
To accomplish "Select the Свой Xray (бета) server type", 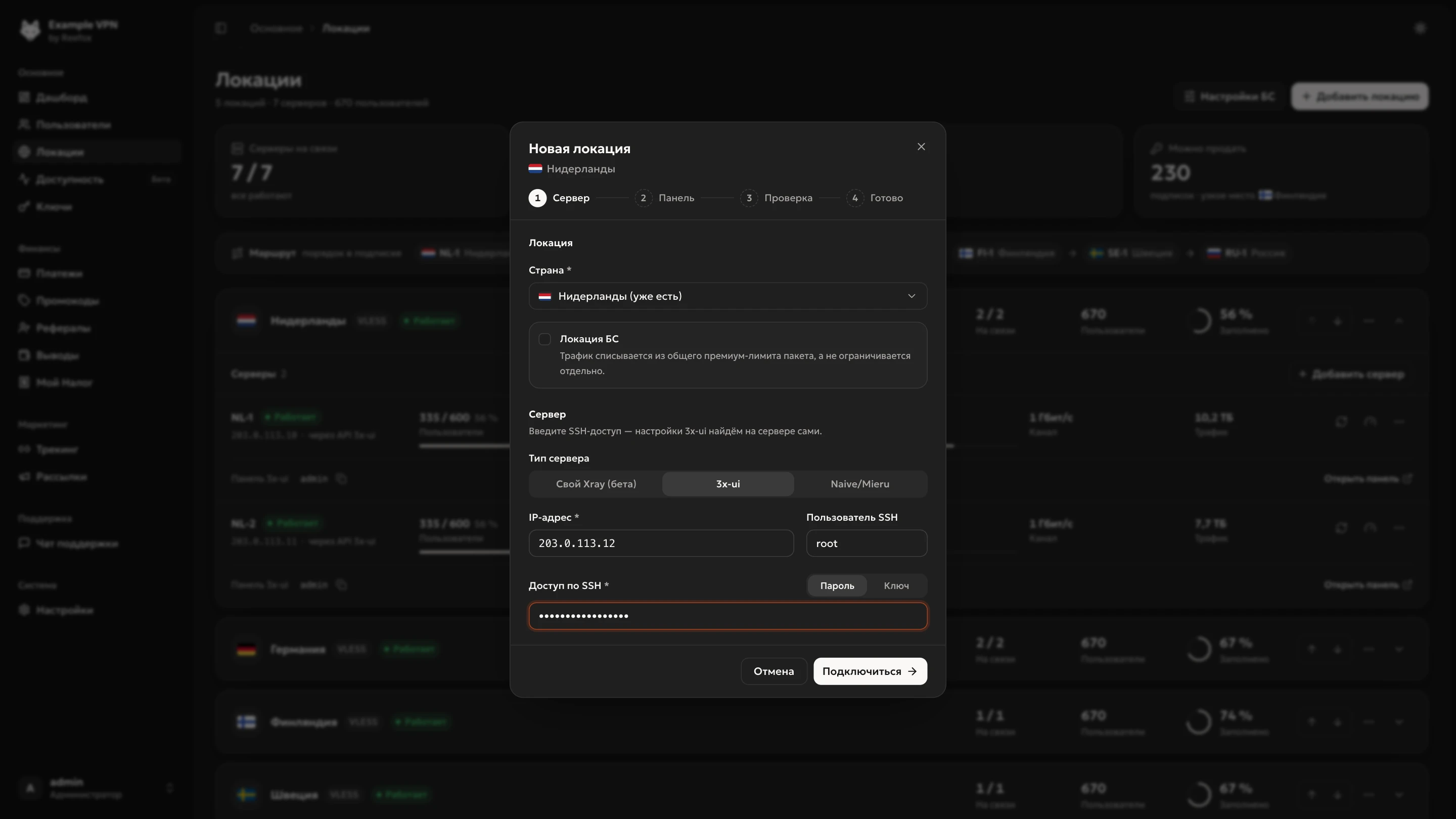I will tap(596, 484).
